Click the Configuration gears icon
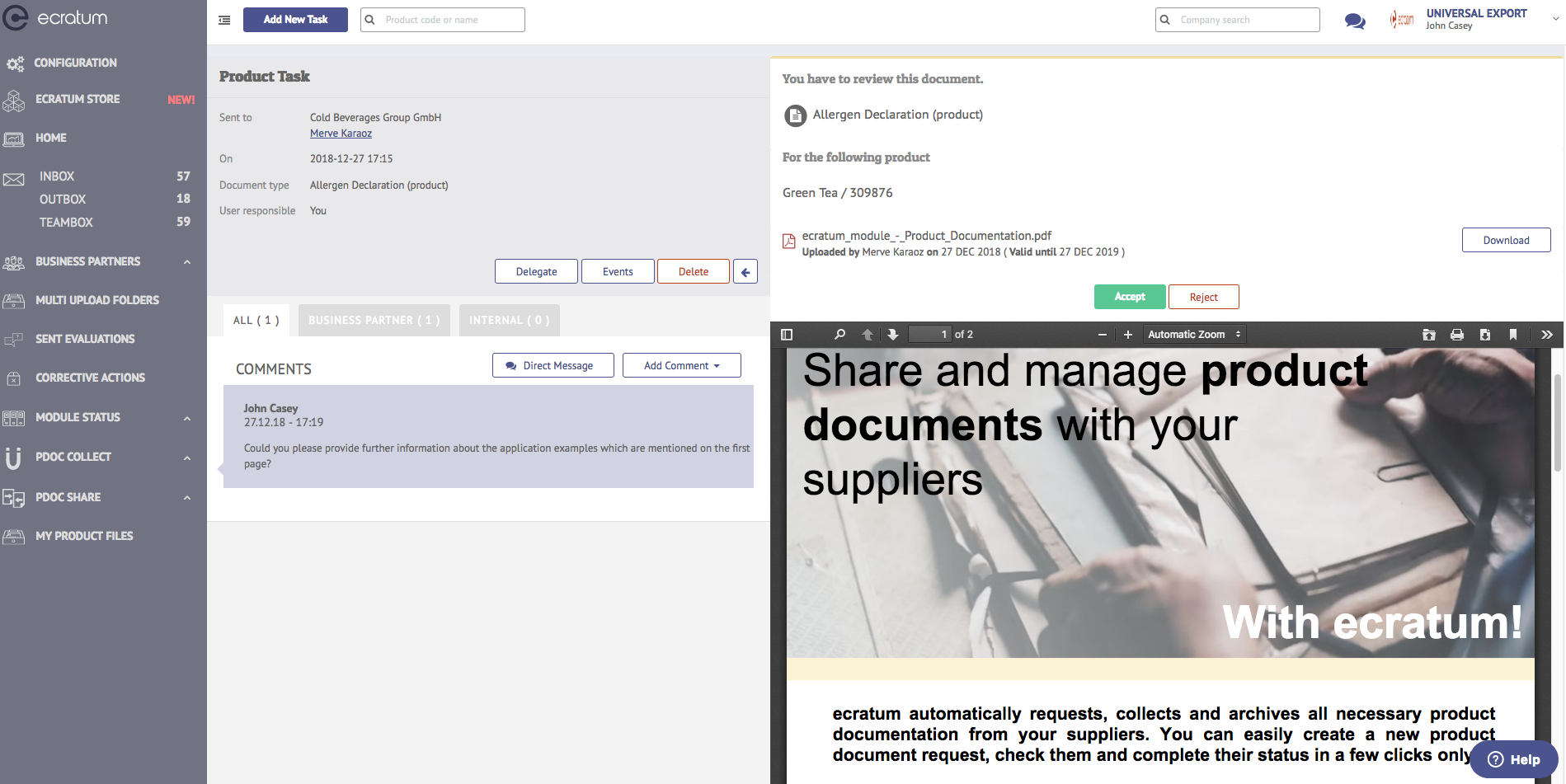 pyautogui.click(x=15, y=63)
